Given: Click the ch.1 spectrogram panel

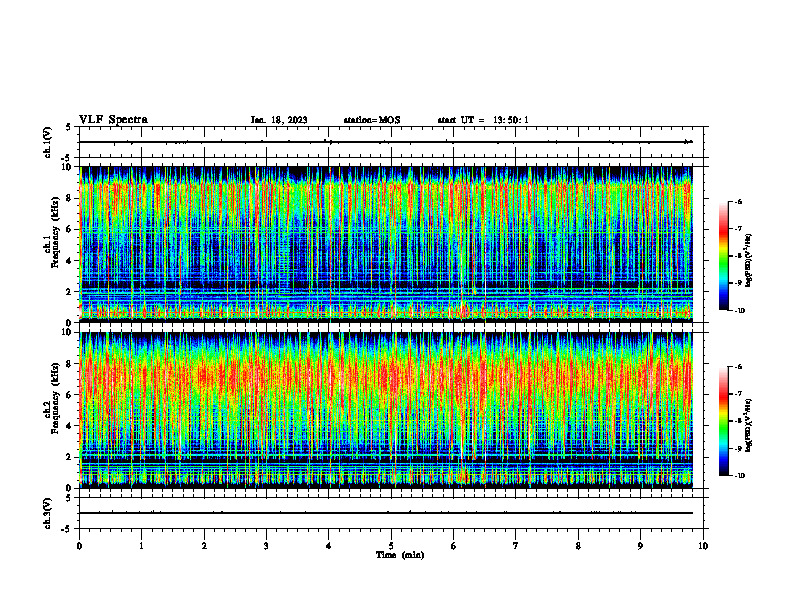Looking at the screenshot, I should click(x=386, y=244).
